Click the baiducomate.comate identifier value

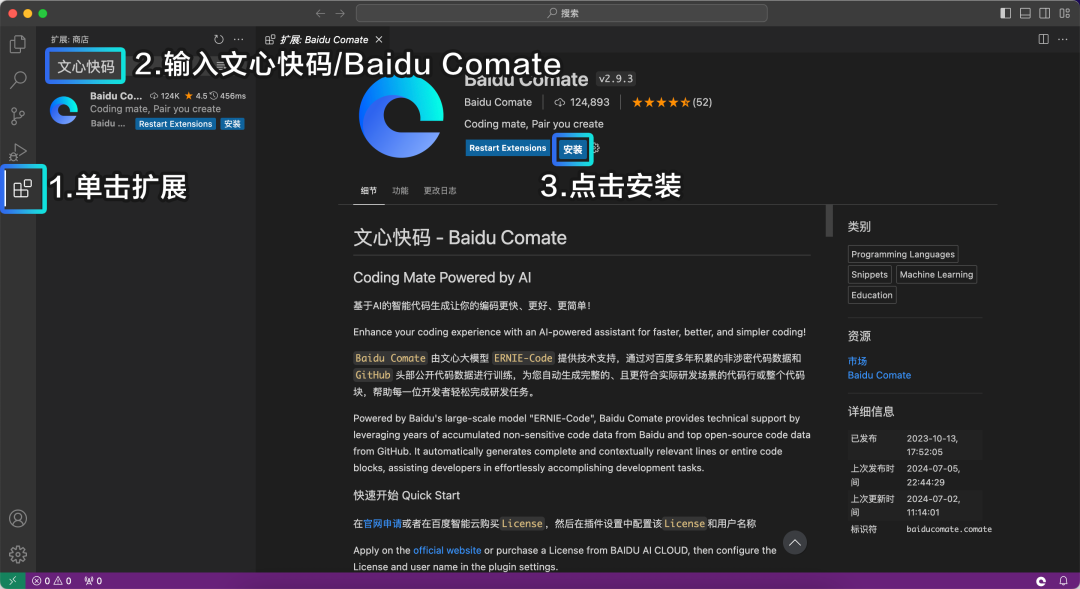pyautogui.click(x=948, y=529)
